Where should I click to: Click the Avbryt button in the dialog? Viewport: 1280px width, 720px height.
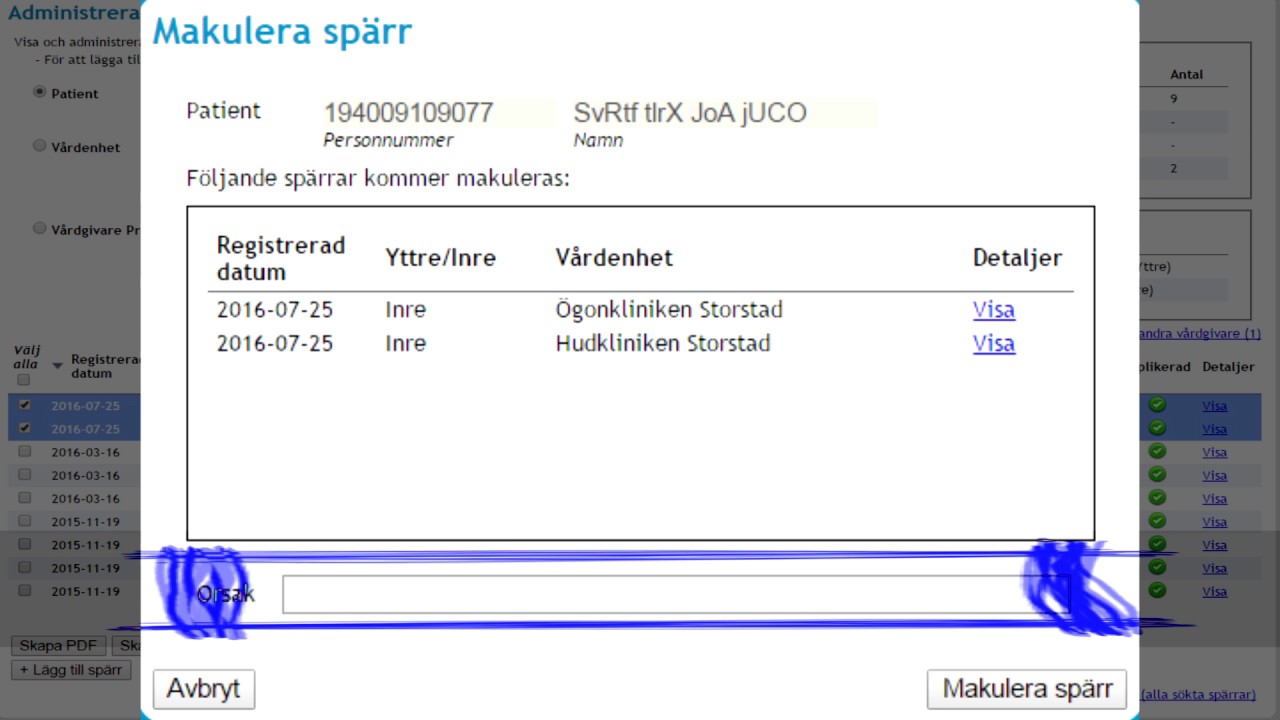(x=204, y=689)
